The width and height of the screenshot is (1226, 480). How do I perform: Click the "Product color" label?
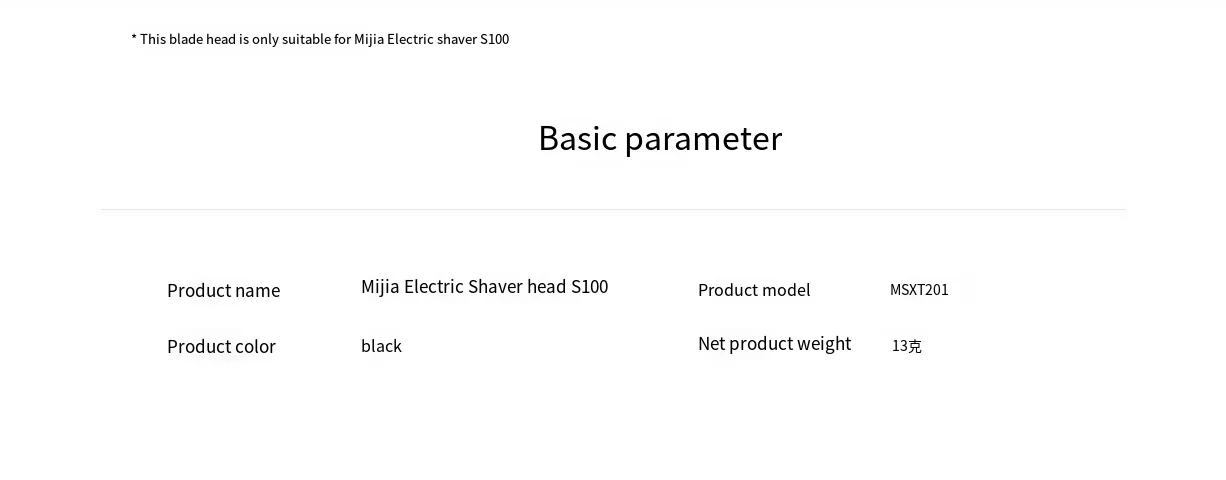pyautogui.click(x=221, y=346)
